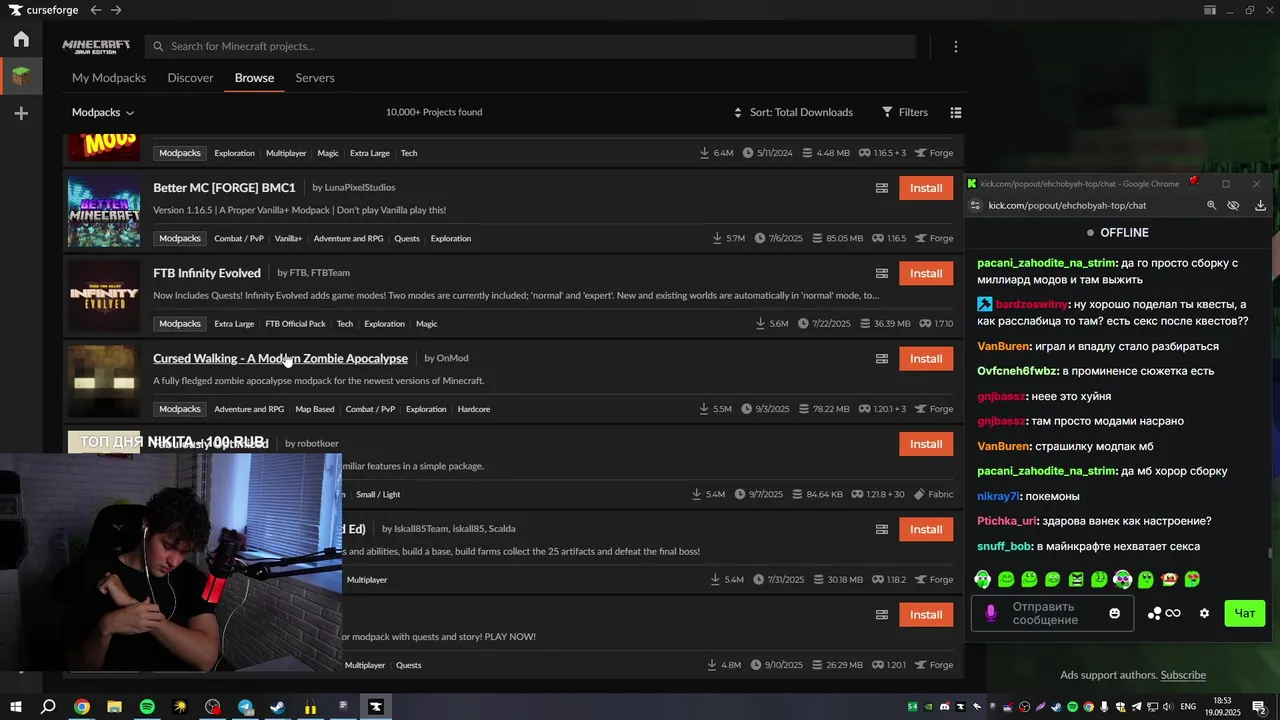Viewport: 1280px width, 720px height.
Task: Switch to list view layout icon
Action: pyautogui.click(x=955, y=112)
